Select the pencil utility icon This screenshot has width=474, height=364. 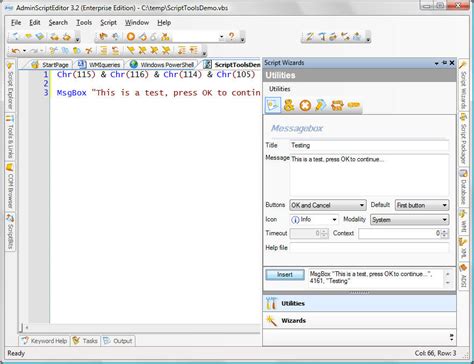[321, 105]
